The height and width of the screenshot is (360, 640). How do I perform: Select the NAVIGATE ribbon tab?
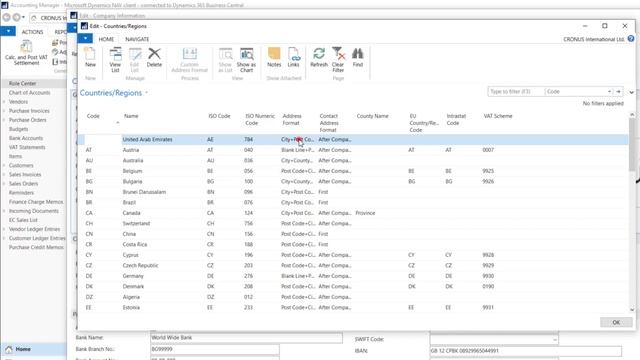click(137, 39)
